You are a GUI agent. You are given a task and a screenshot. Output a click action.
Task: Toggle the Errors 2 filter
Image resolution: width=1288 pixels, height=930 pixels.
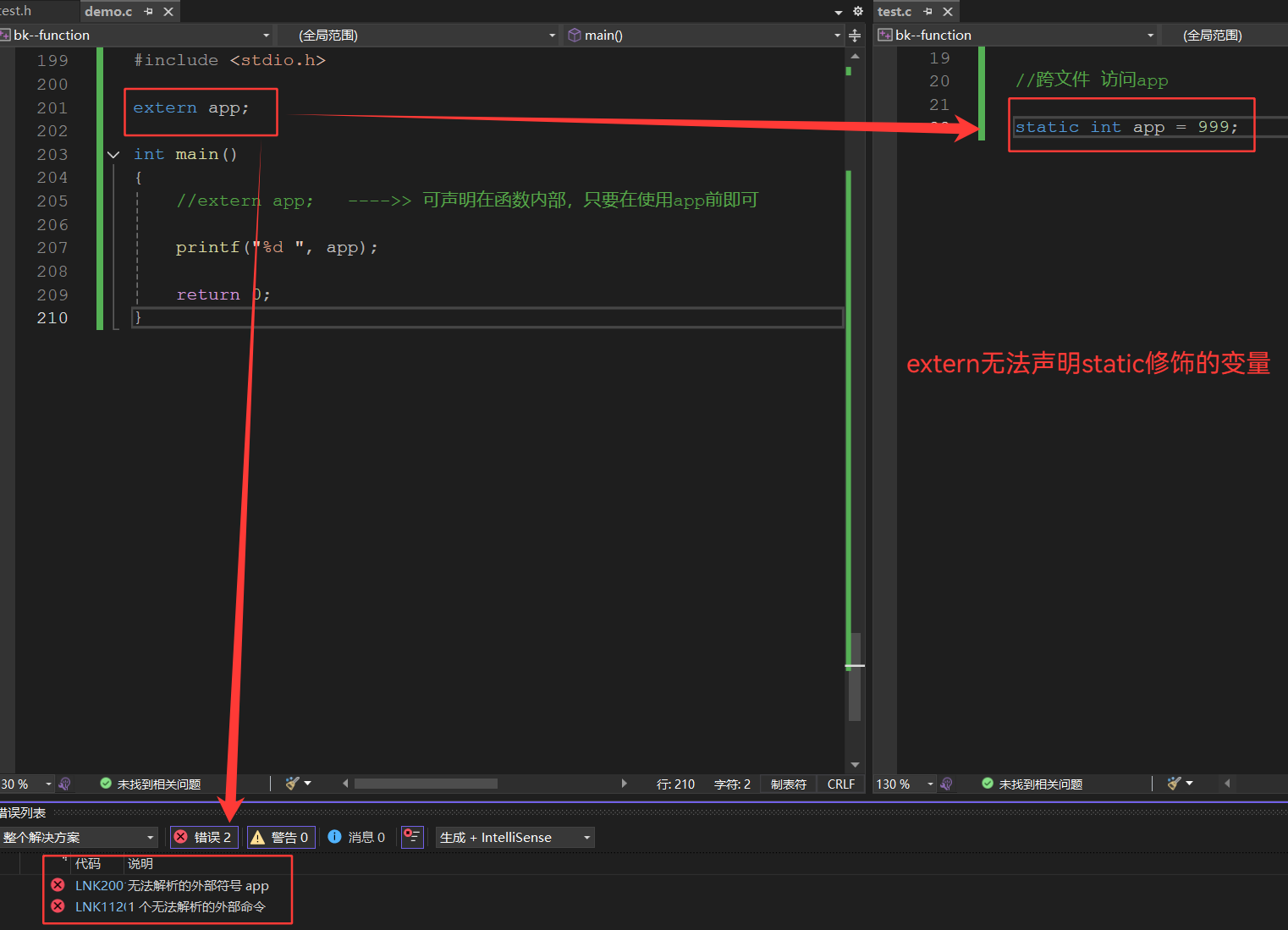[x=204, y=838]
